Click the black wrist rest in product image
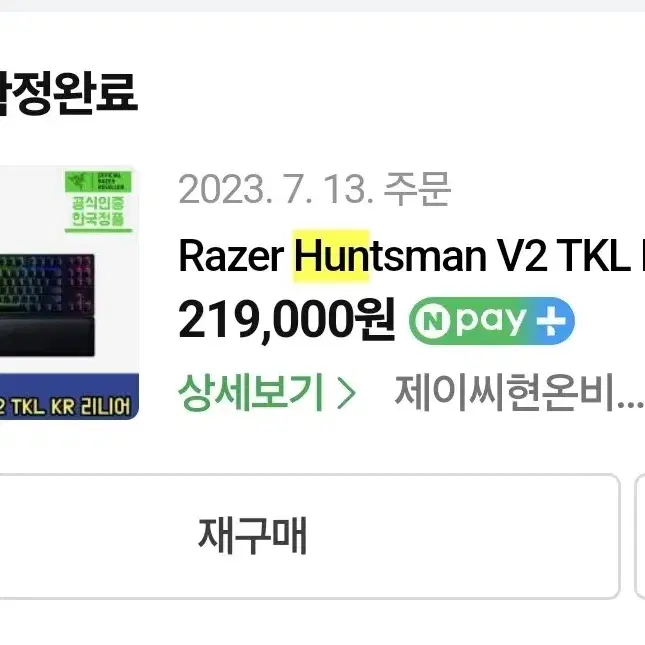 (47, 336)
